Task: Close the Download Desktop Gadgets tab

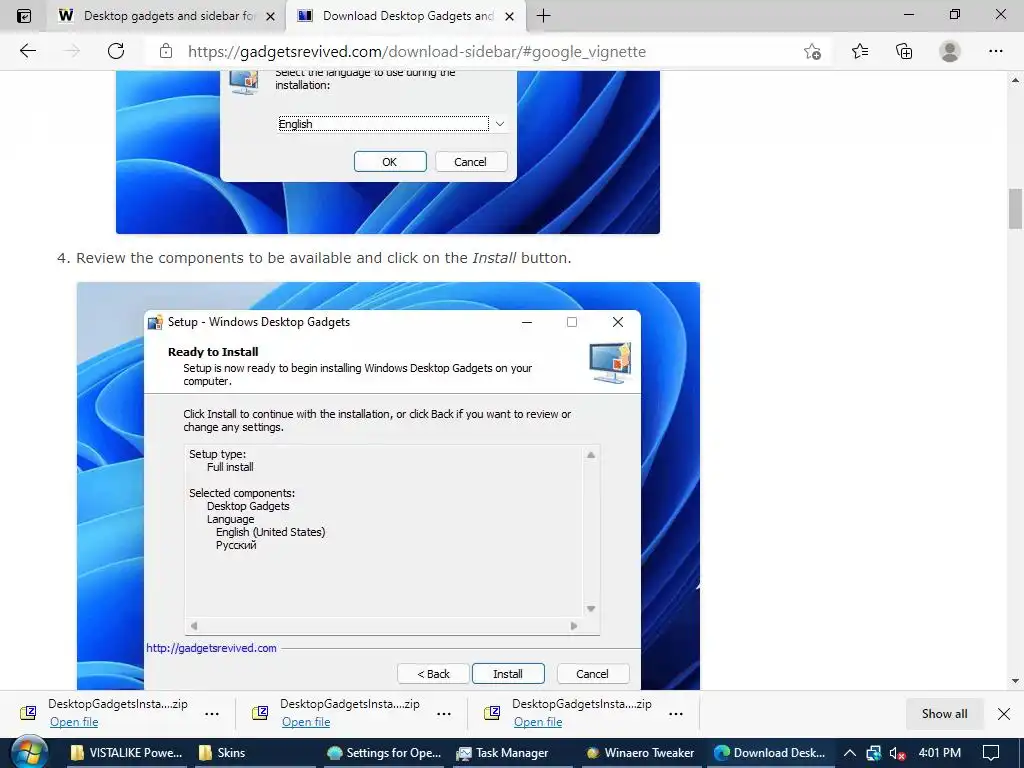Action: 509,16
